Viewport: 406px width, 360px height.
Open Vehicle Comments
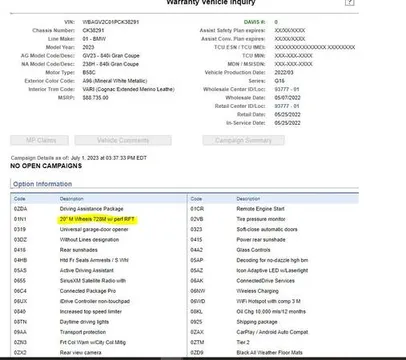pyautogui.click(x=123, y=140)
